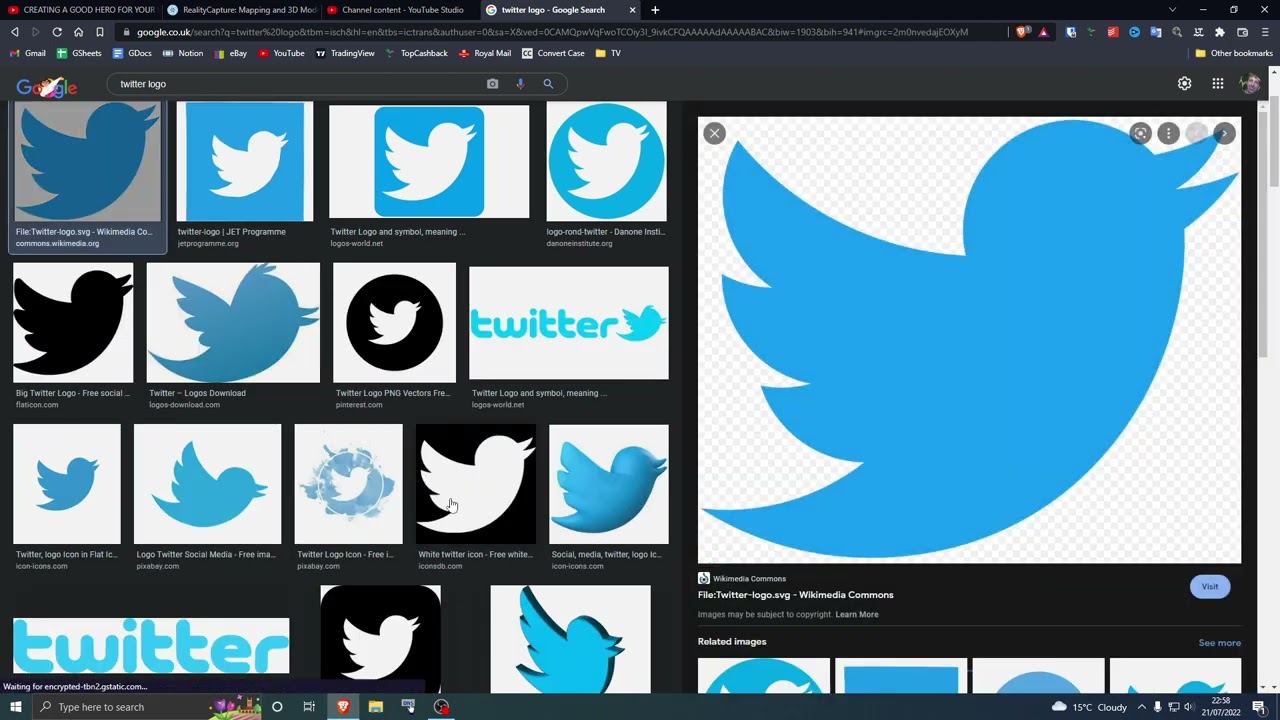Viewport: 1280px width, 720px height.
Task: Open the GSheets bookmark
Action: (79, 53)
